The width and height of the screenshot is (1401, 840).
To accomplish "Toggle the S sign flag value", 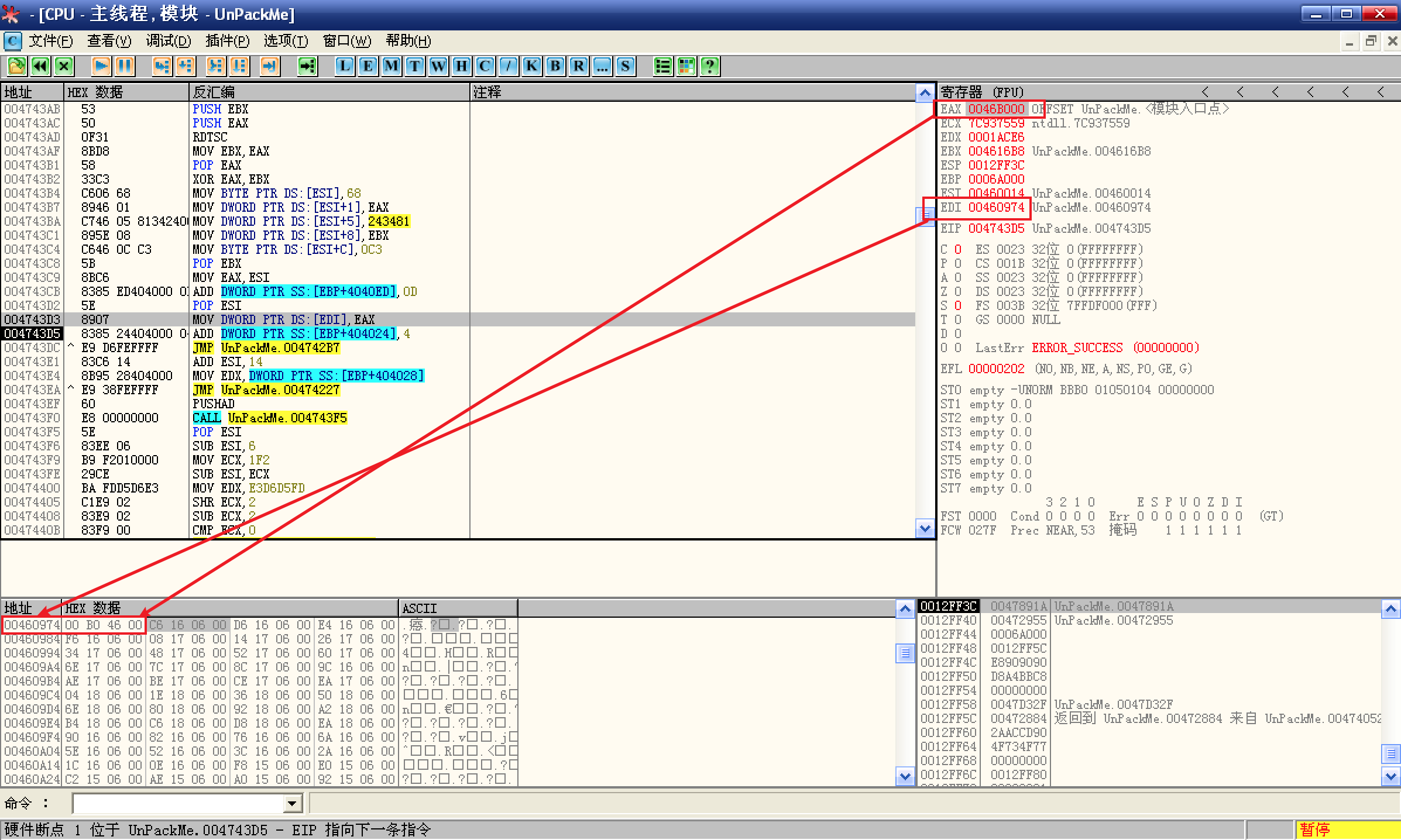I will 958,306.
